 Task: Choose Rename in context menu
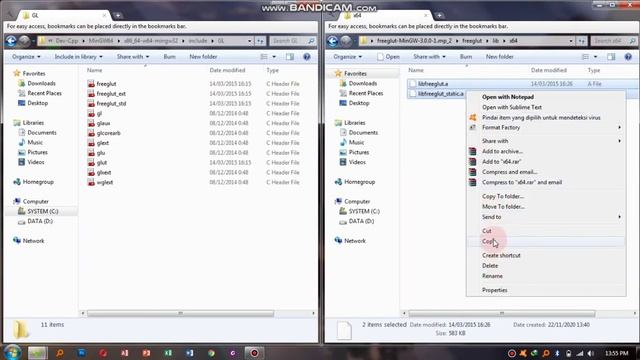(546, 276)
